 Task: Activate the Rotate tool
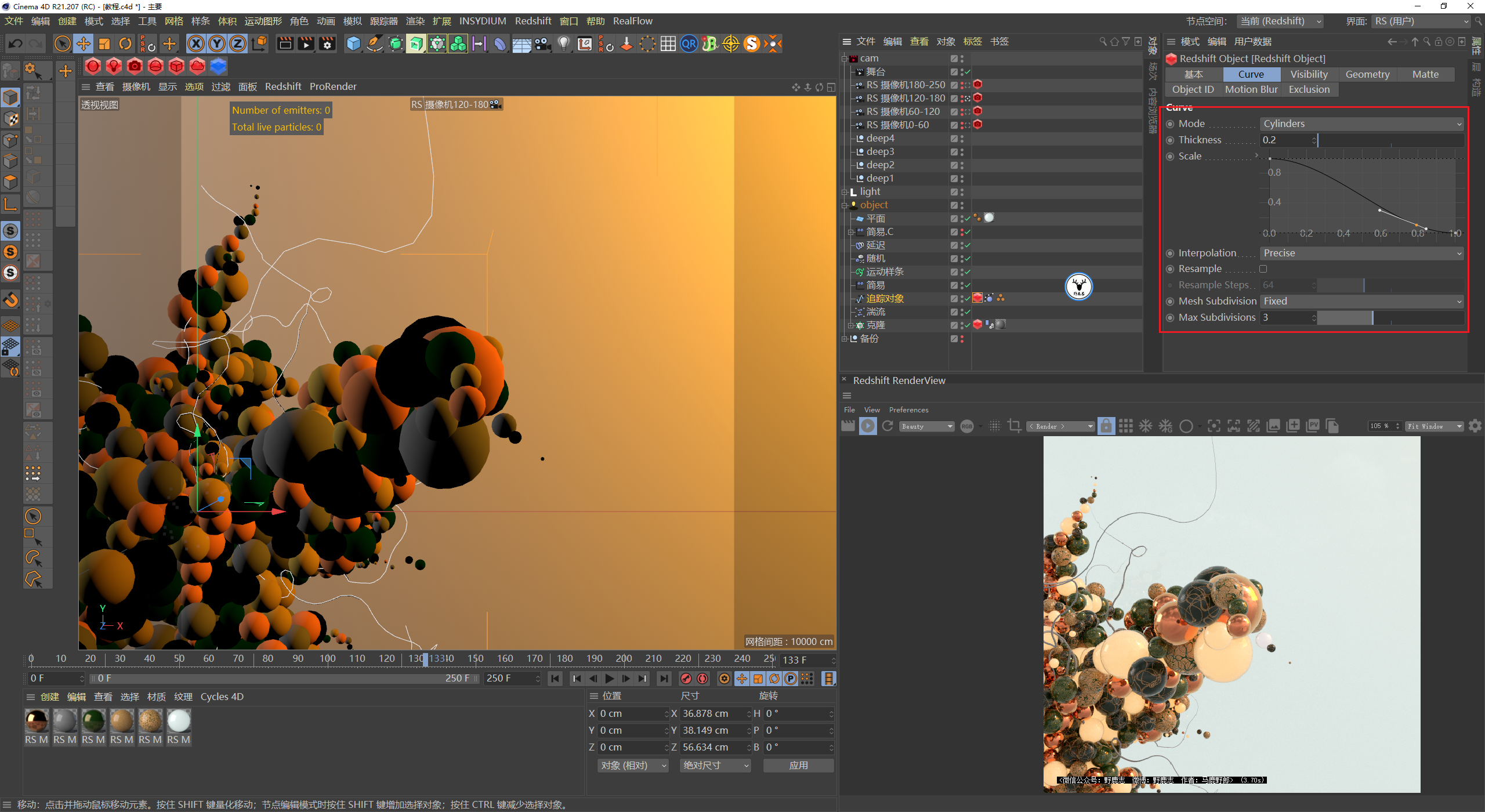125,43
